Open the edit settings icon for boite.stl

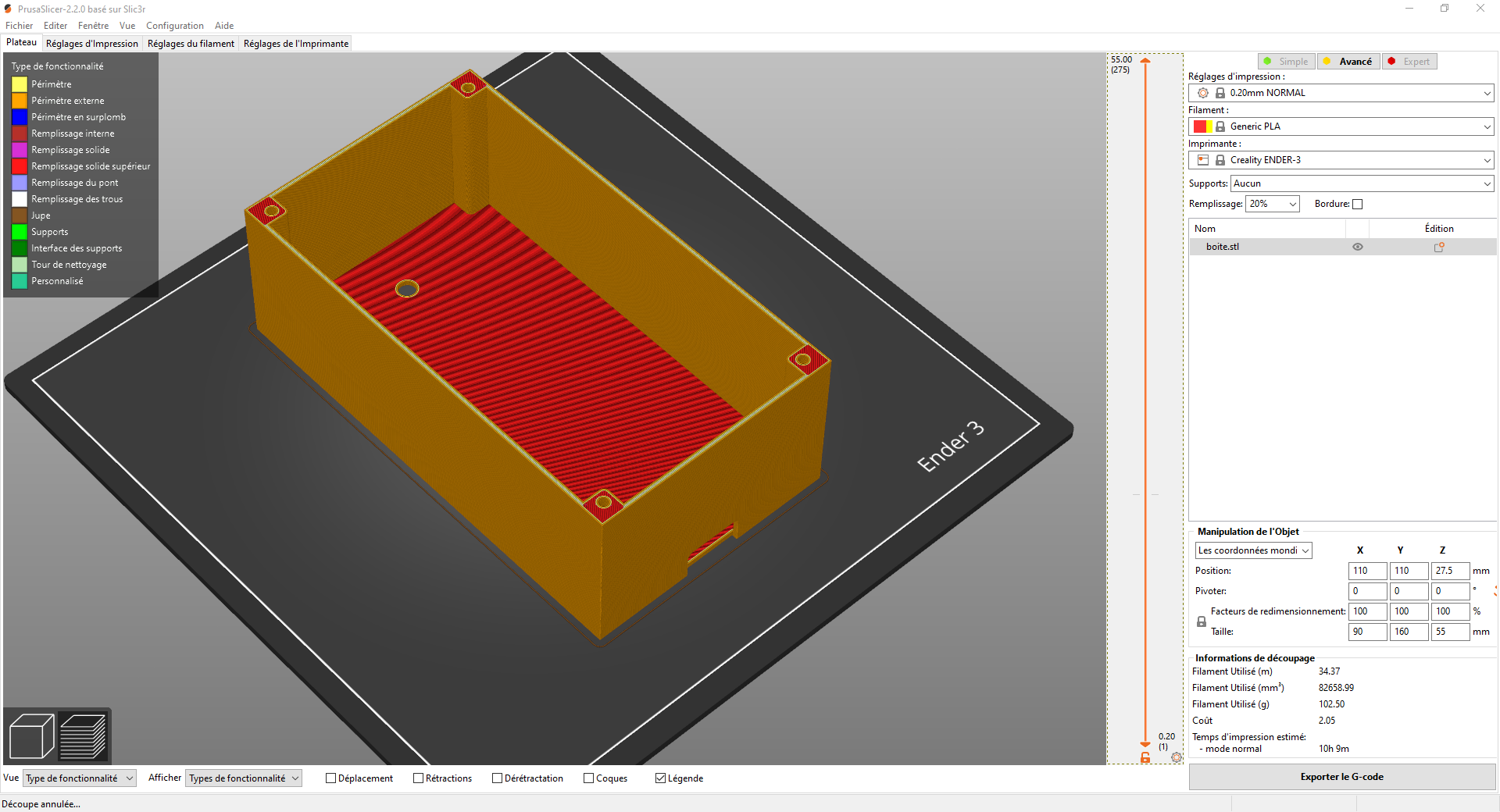1438,247
